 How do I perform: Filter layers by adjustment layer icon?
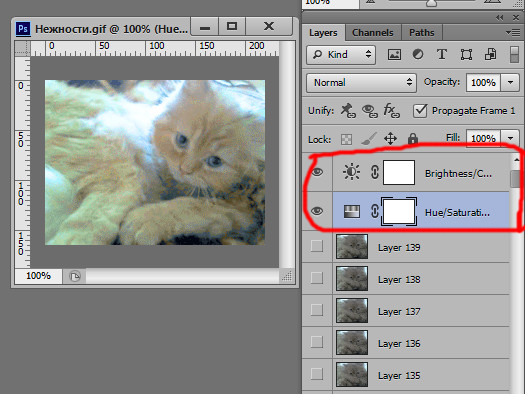[418, 54]
